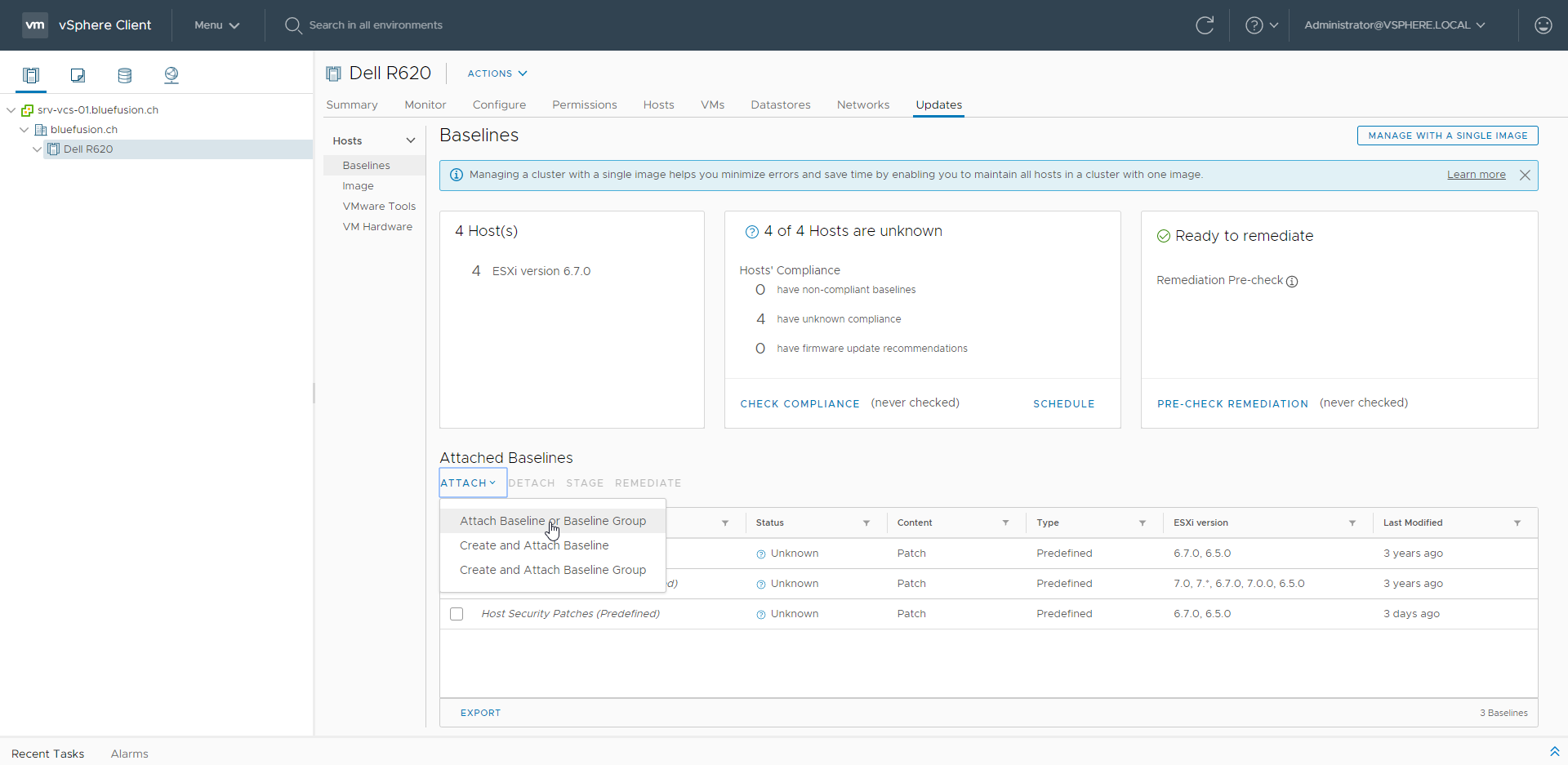Filter the Status column

[x=866, y=523]
